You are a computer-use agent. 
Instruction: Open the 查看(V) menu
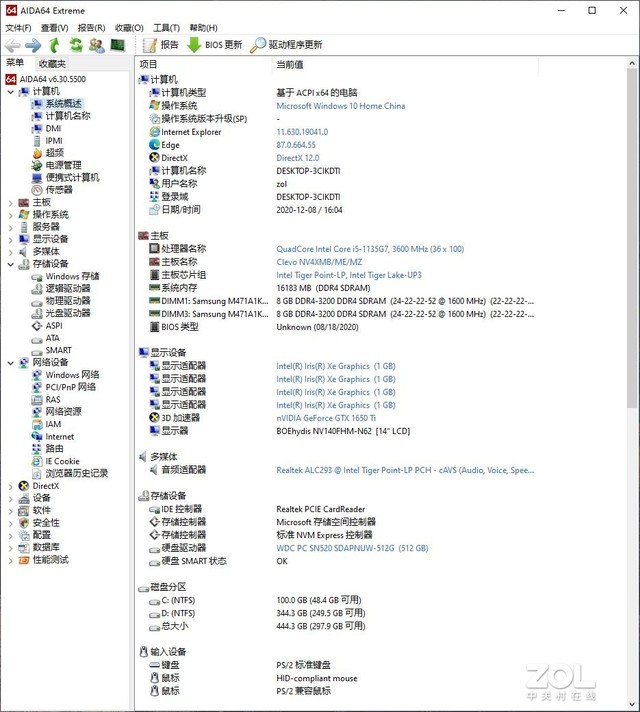55,28
